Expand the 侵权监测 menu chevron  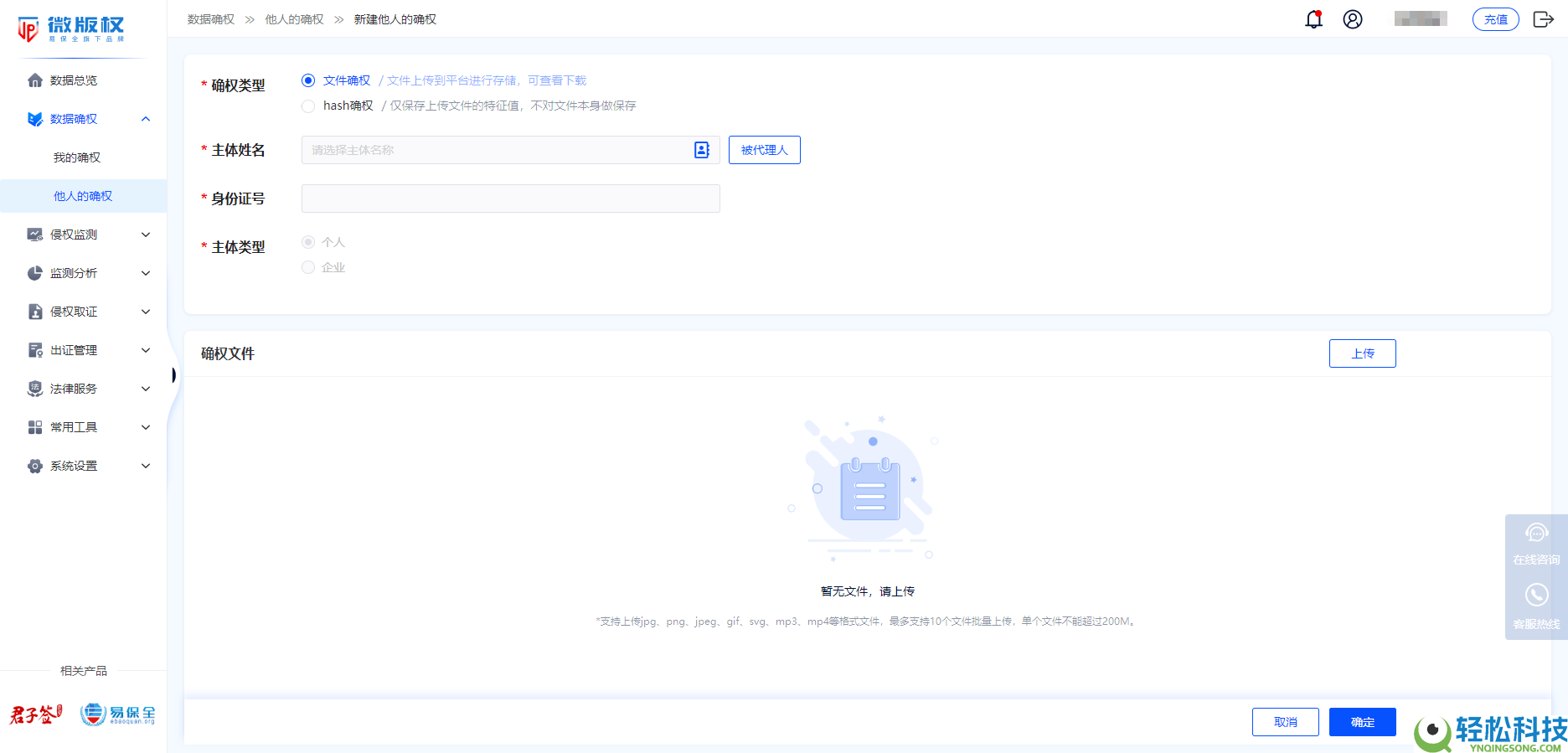tap(146, 235)
